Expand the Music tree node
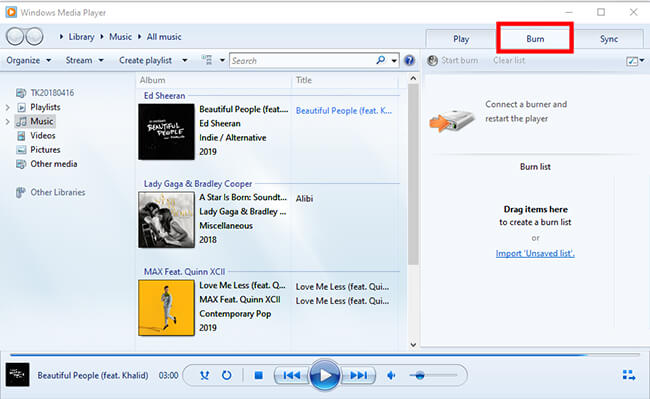 click(x=7, y=121)
